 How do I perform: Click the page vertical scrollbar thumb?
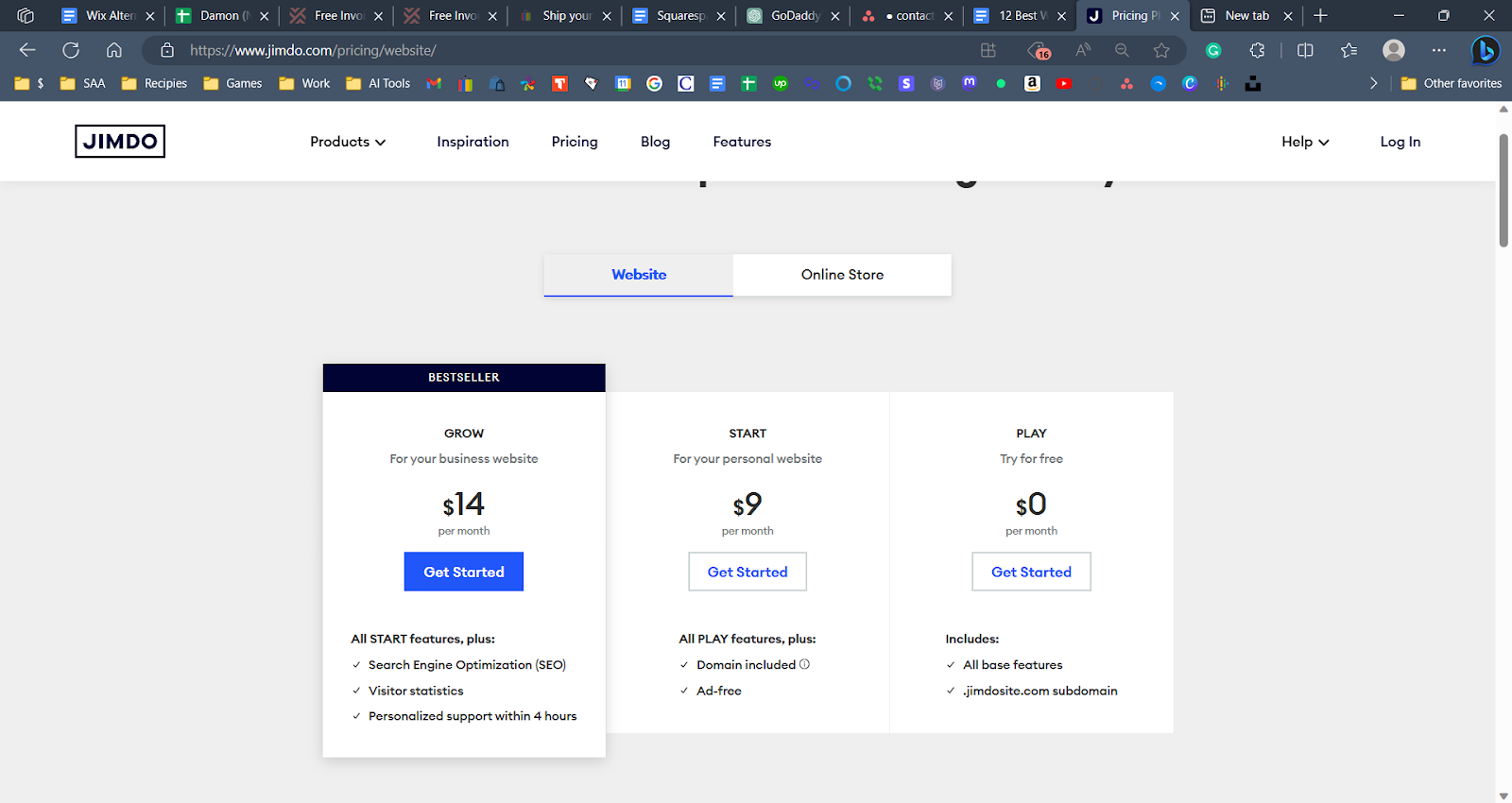tap(1503, 189)
